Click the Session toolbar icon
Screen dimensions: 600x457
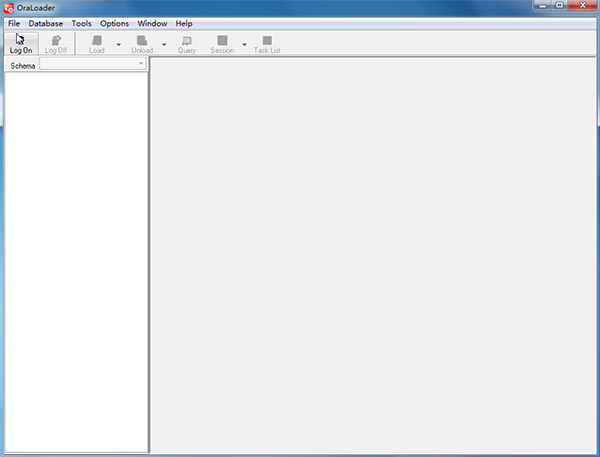coord(222,44)
